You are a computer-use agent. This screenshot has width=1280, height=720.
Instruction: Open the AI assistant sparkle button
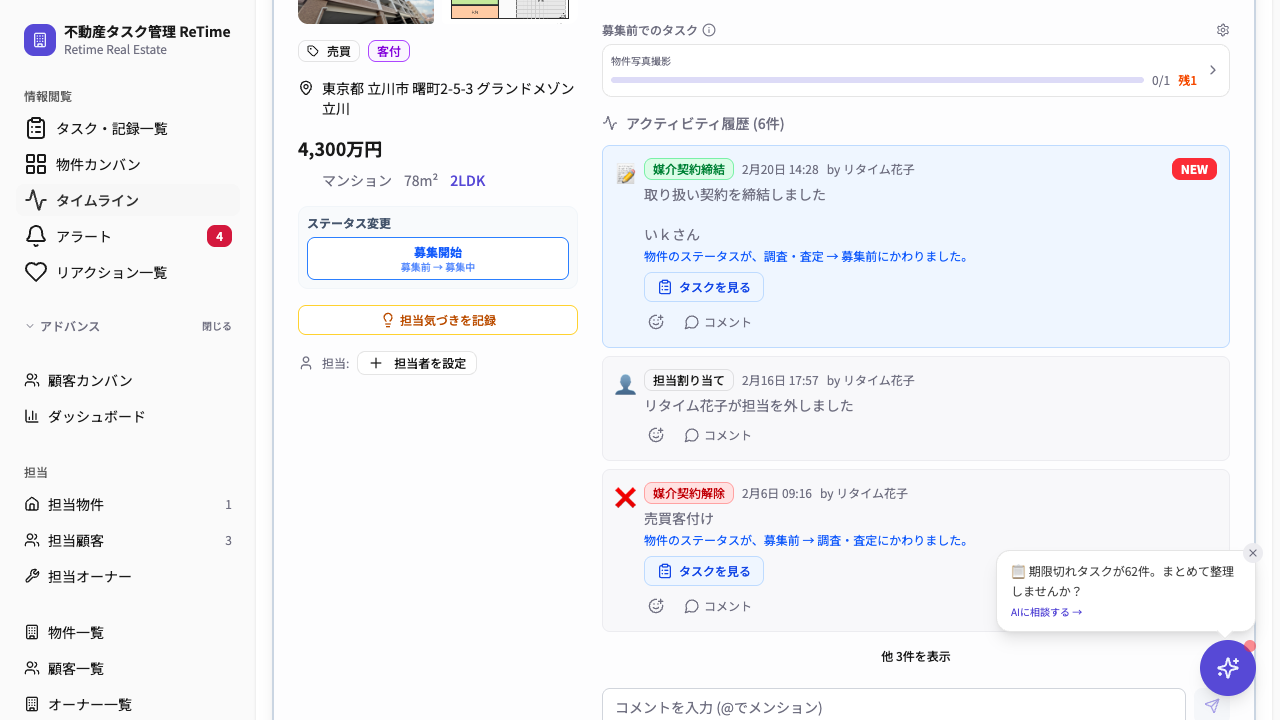[1228, 668]
